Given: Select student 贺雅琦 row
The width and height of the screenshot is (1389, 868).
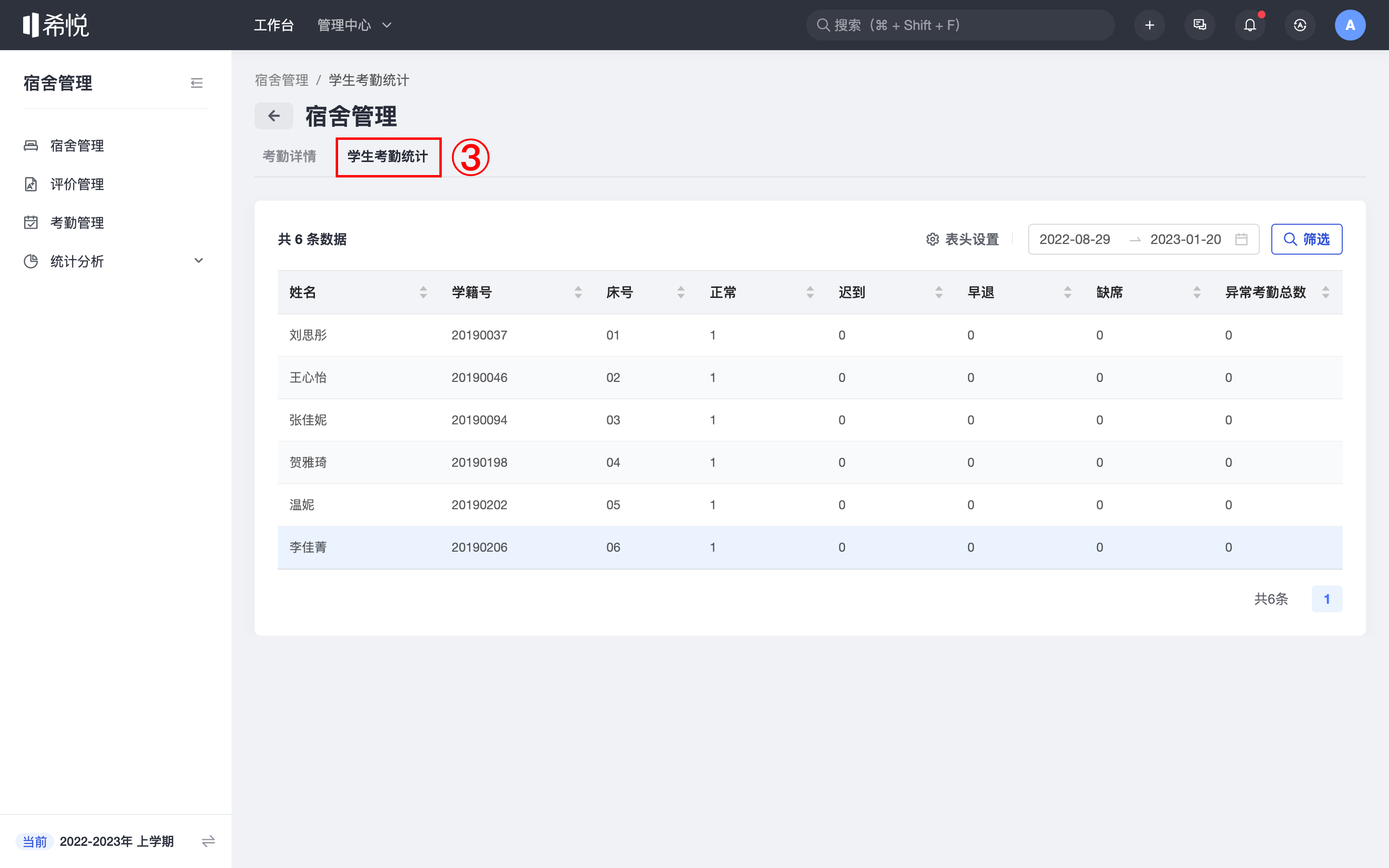Looking at the screenshot, I should (x=809, y=462).
